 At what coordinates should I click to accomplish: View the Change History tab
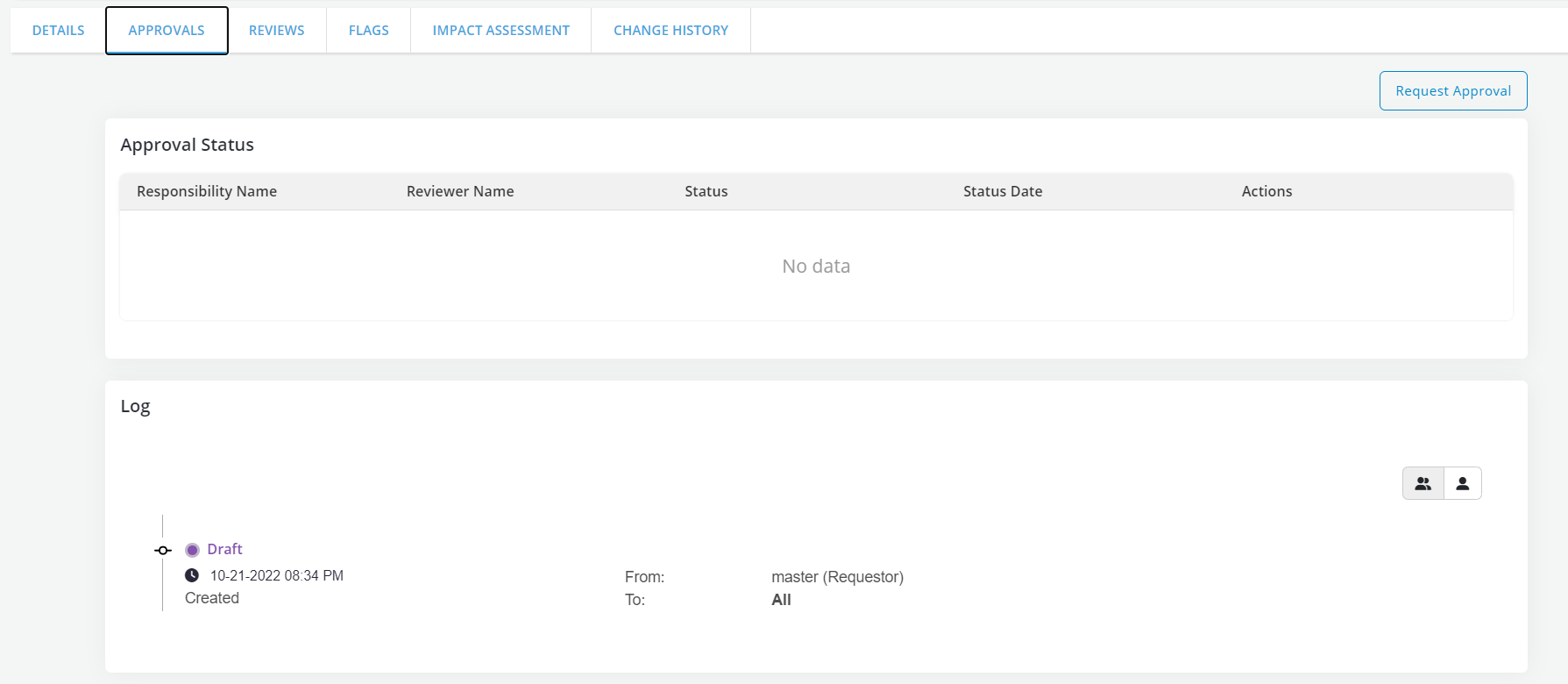tap(670, 31)
